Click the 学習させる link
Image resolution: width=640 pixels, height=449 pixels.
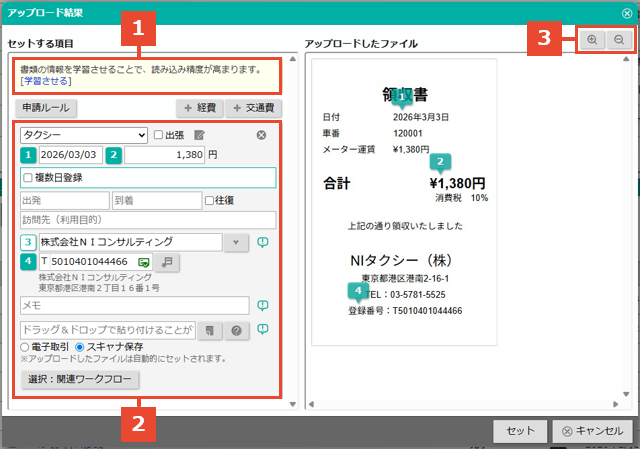click(41, 81)
